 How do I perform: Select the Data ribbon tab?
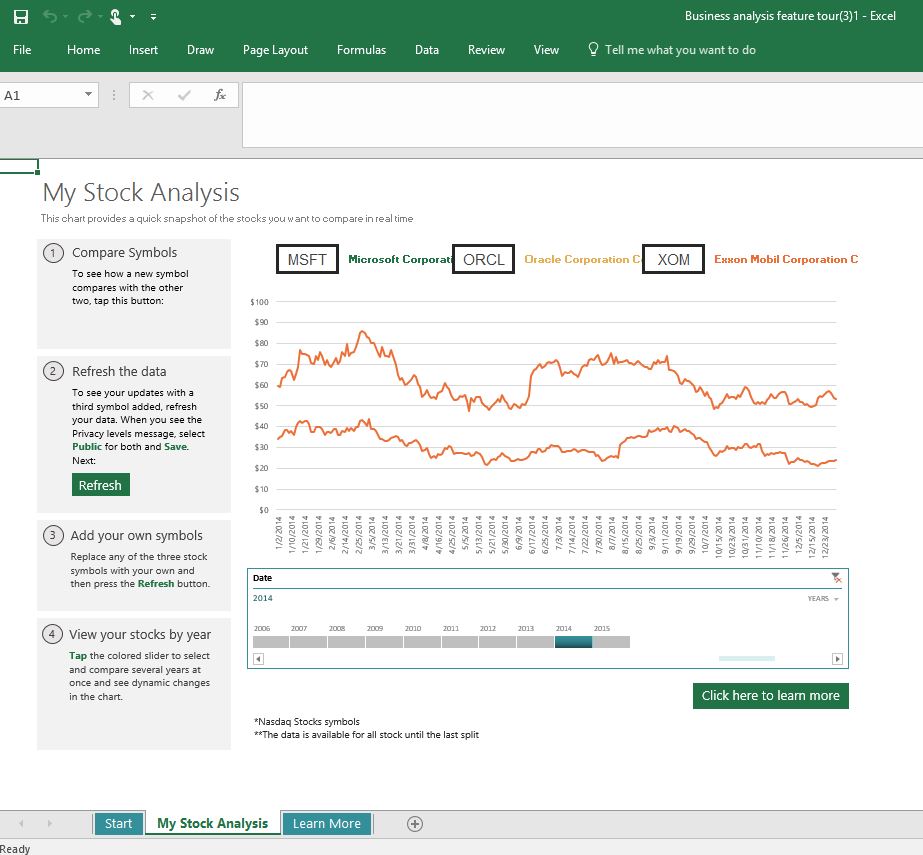(x=427, y=50)
